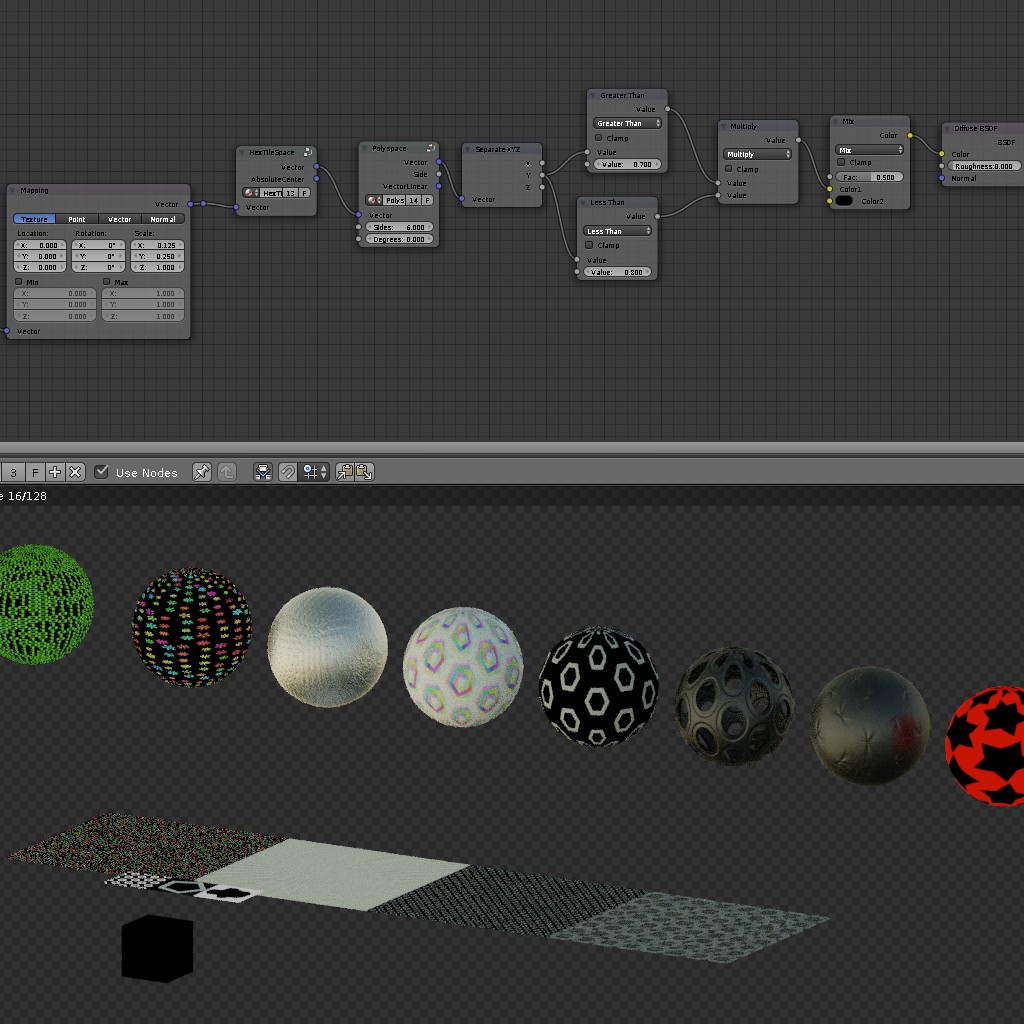The height and width of the screenshot is (1024, 1024).
Task: Open the Less Than operation dropdown
Action: [x=617, y=230]
